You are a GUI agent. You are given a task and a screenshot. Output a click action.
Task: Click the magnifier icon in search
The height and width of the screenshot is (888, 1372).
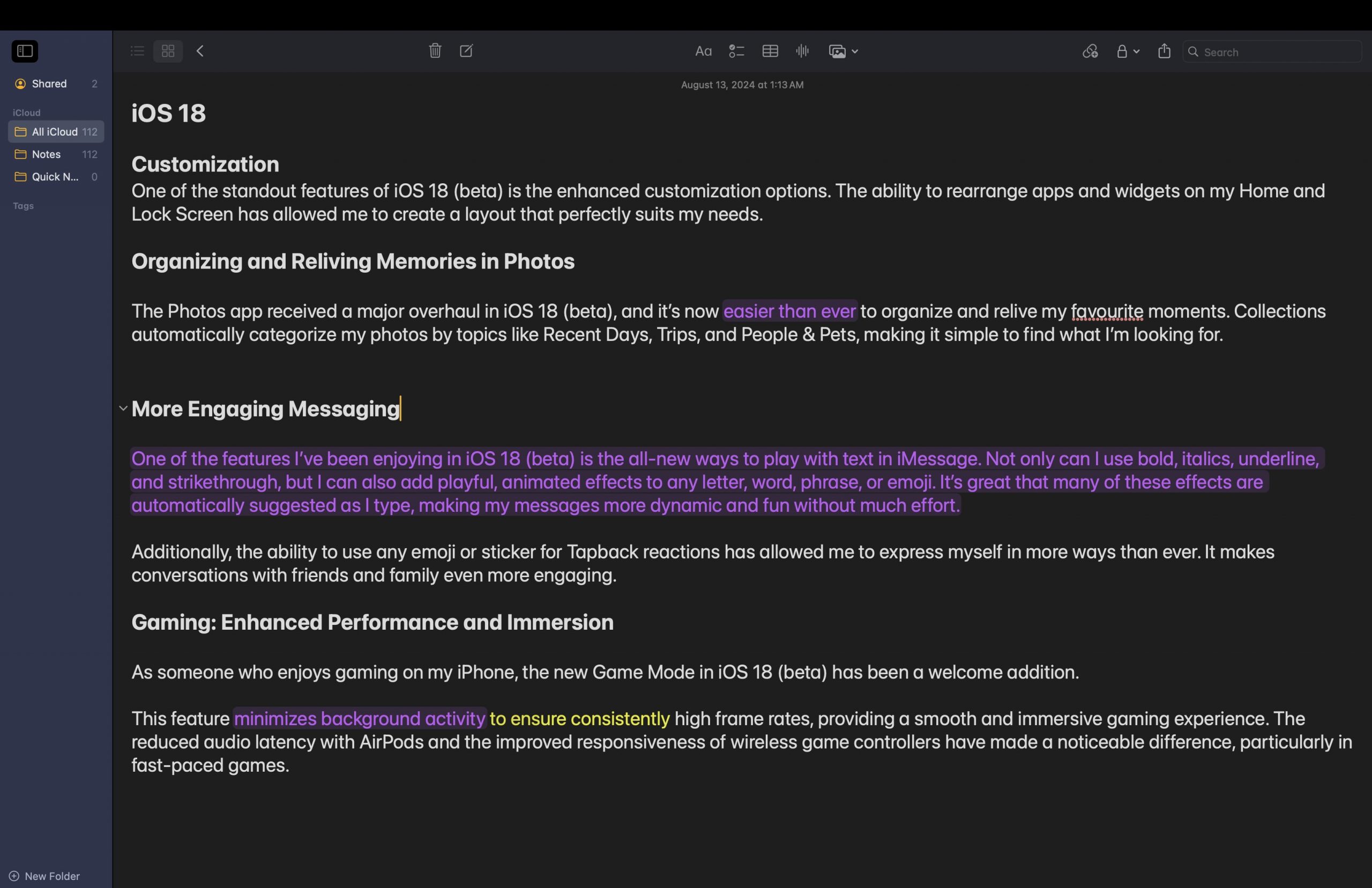(x=1194, y=52)
